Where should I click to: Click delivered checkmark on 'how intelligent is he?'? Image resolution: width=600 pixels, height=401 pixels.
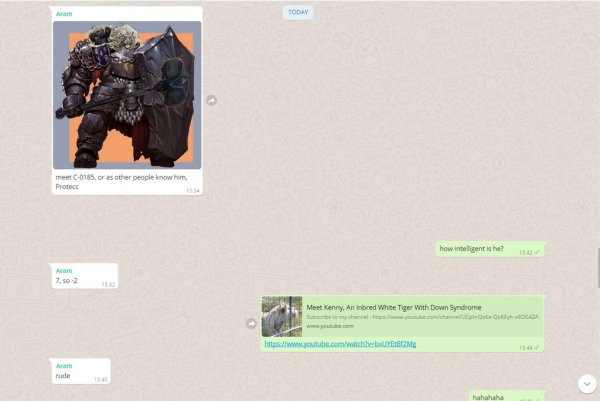click(537, 252)
